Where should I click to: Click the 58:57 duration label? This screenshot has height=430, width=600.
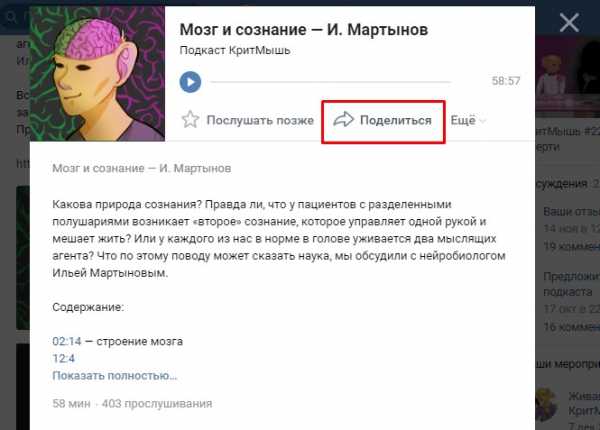pyautogui.click(x=506, y=81)
